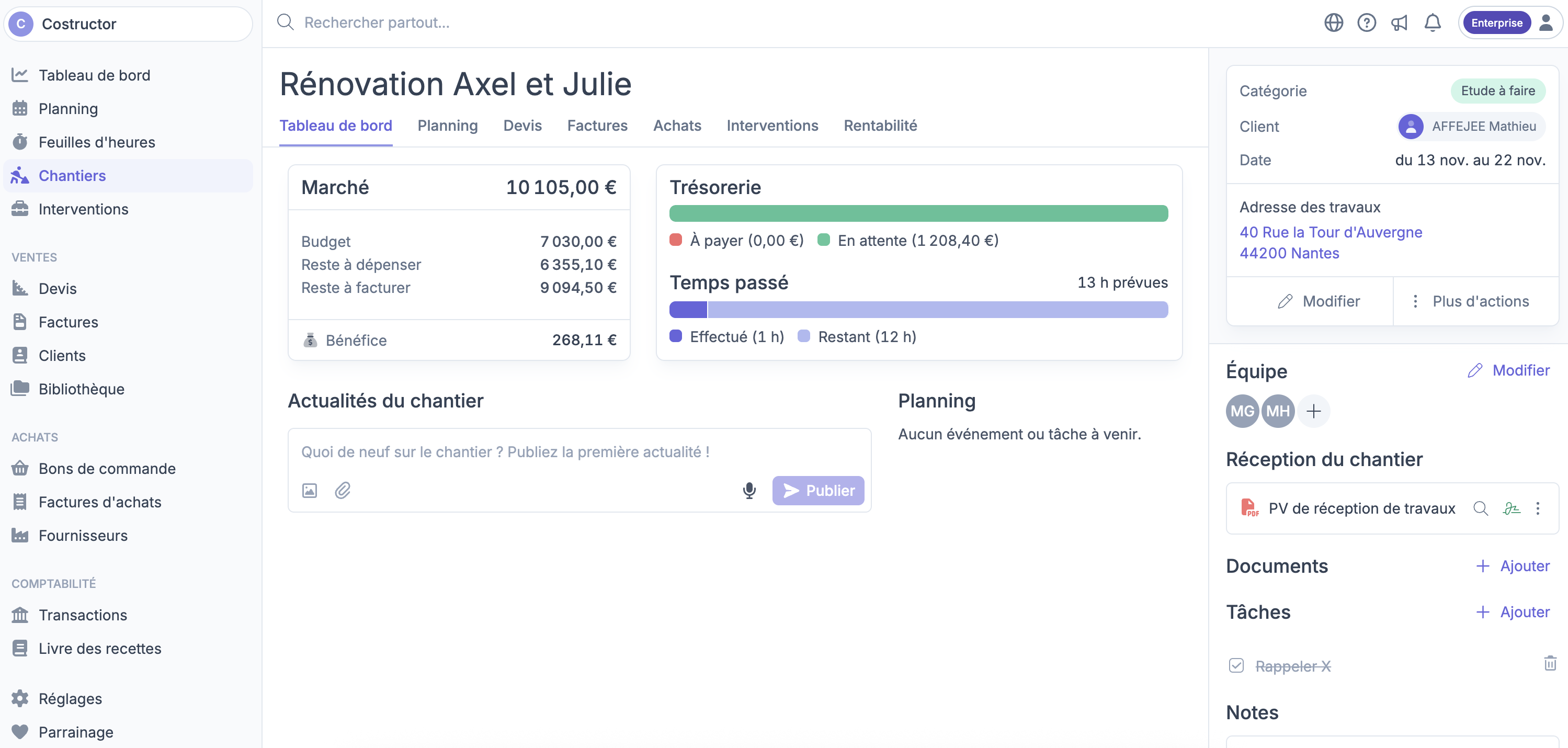The width and height of the screenshot is (1568, 748).
Task: Add an image to the news post
Action: (x=309, y=491)
